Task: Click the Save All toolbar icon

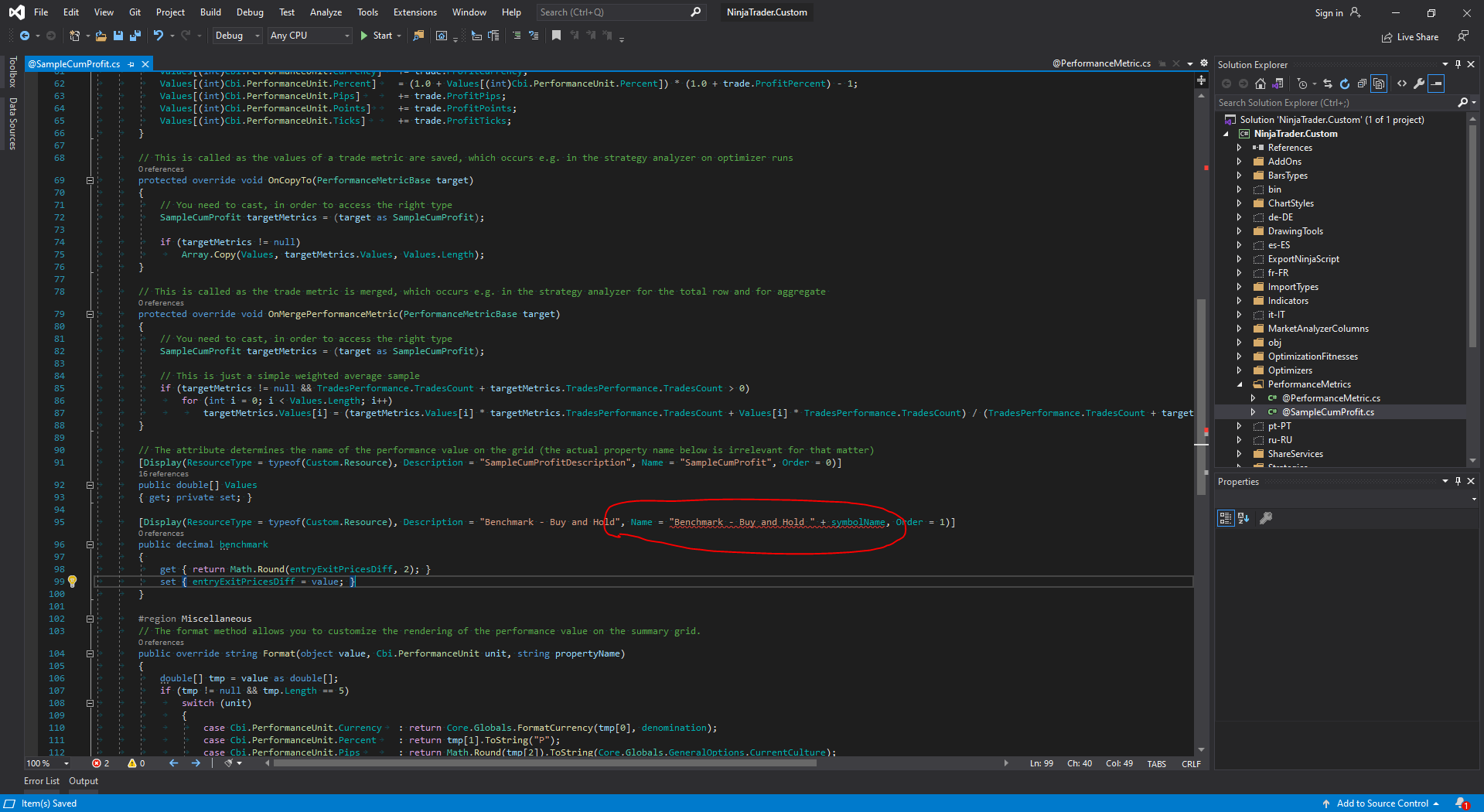Action: click(135, 36)
